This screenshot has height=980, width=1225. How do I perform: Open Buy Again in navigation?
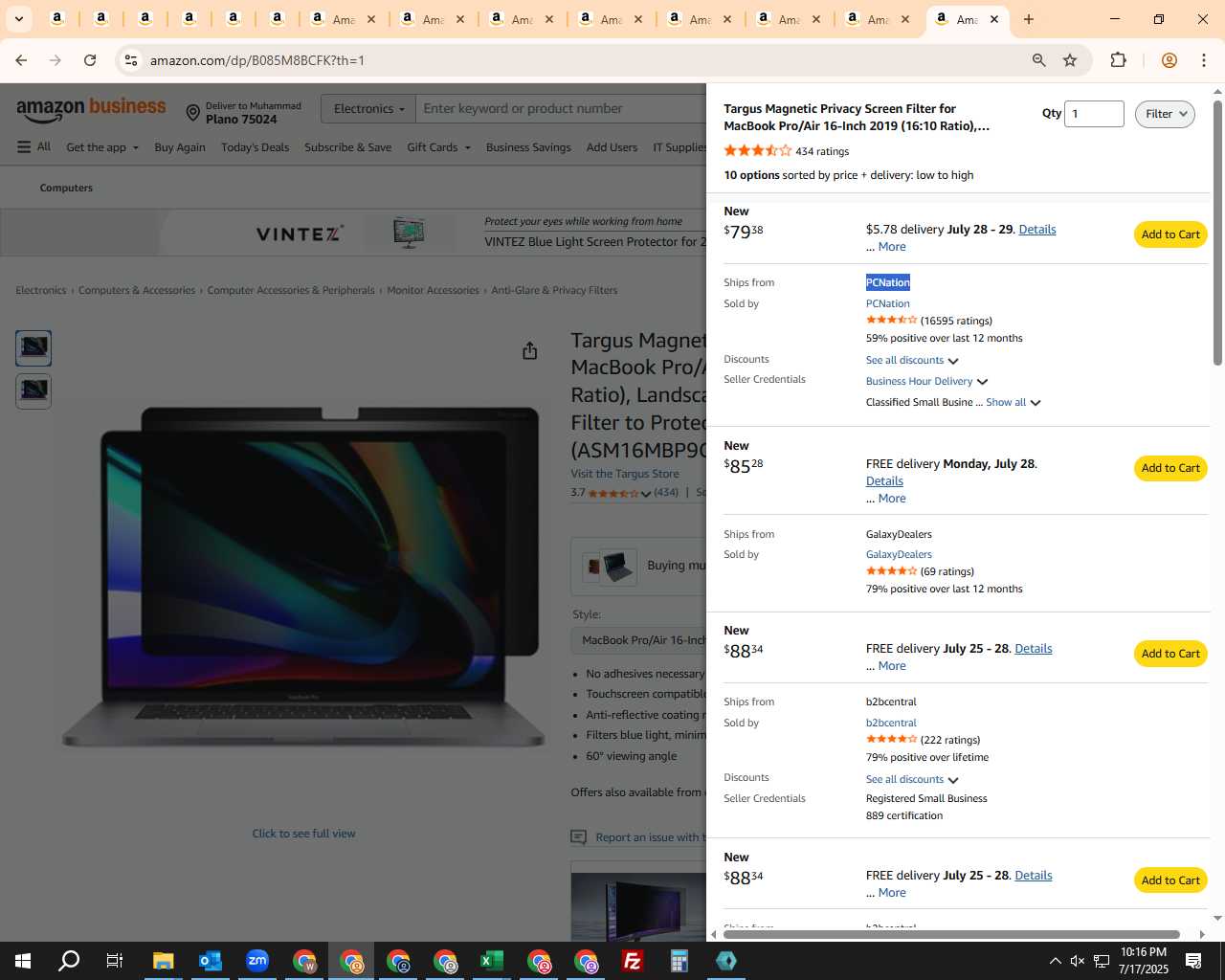coord(180,147)
